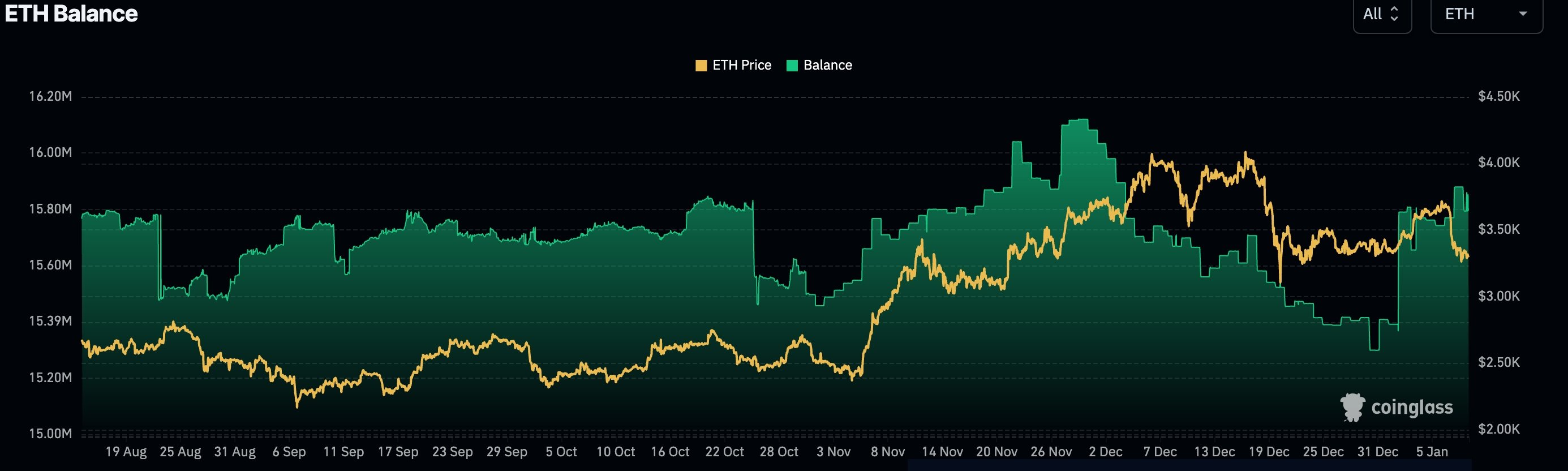
Task: Toggle the Balance legend series
Action: [819, 65]
